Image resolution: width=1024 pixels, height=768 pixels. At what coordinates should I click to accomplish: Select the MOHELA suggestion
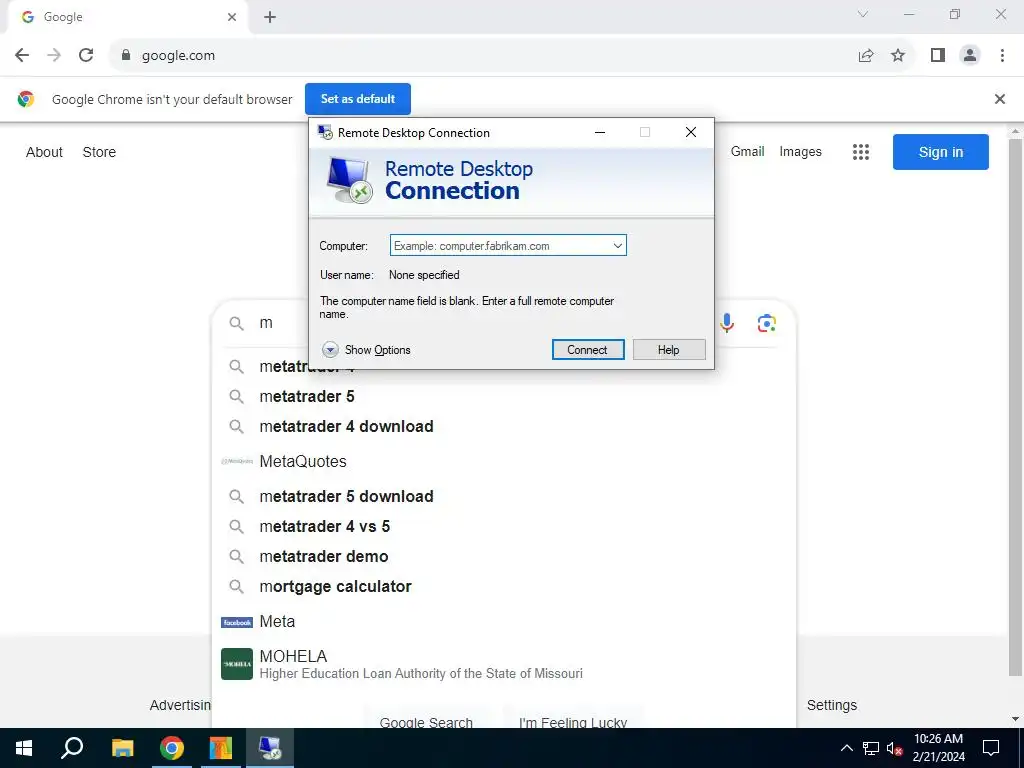pyautogui.click(x=504, y=664)
